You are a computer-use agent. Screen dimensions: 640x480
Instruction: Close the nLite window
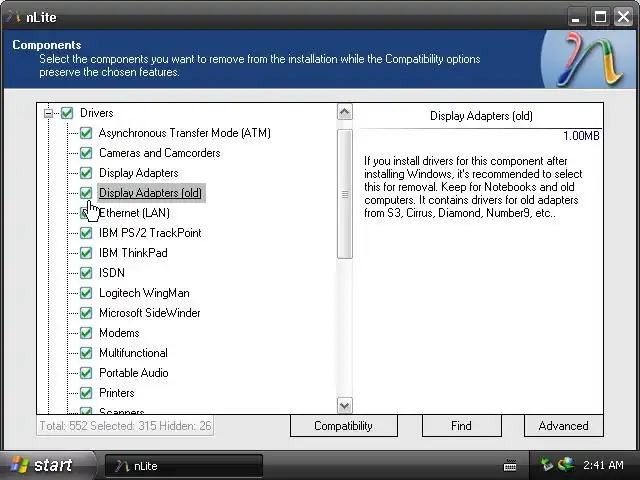coord(623,17)
